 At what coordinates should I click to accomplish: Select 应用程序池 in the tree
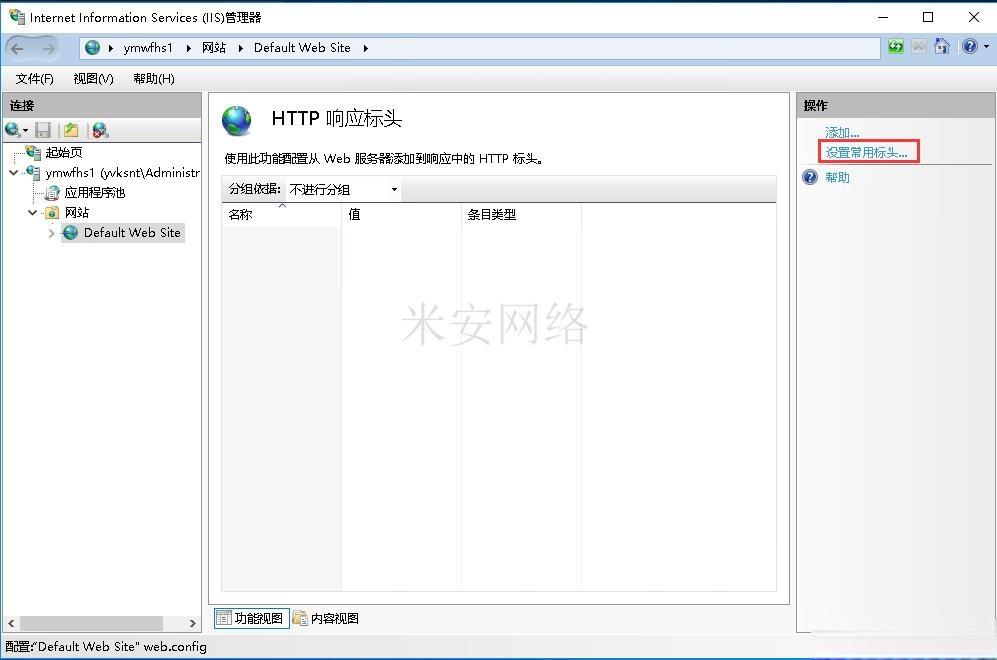click(95, 193)
